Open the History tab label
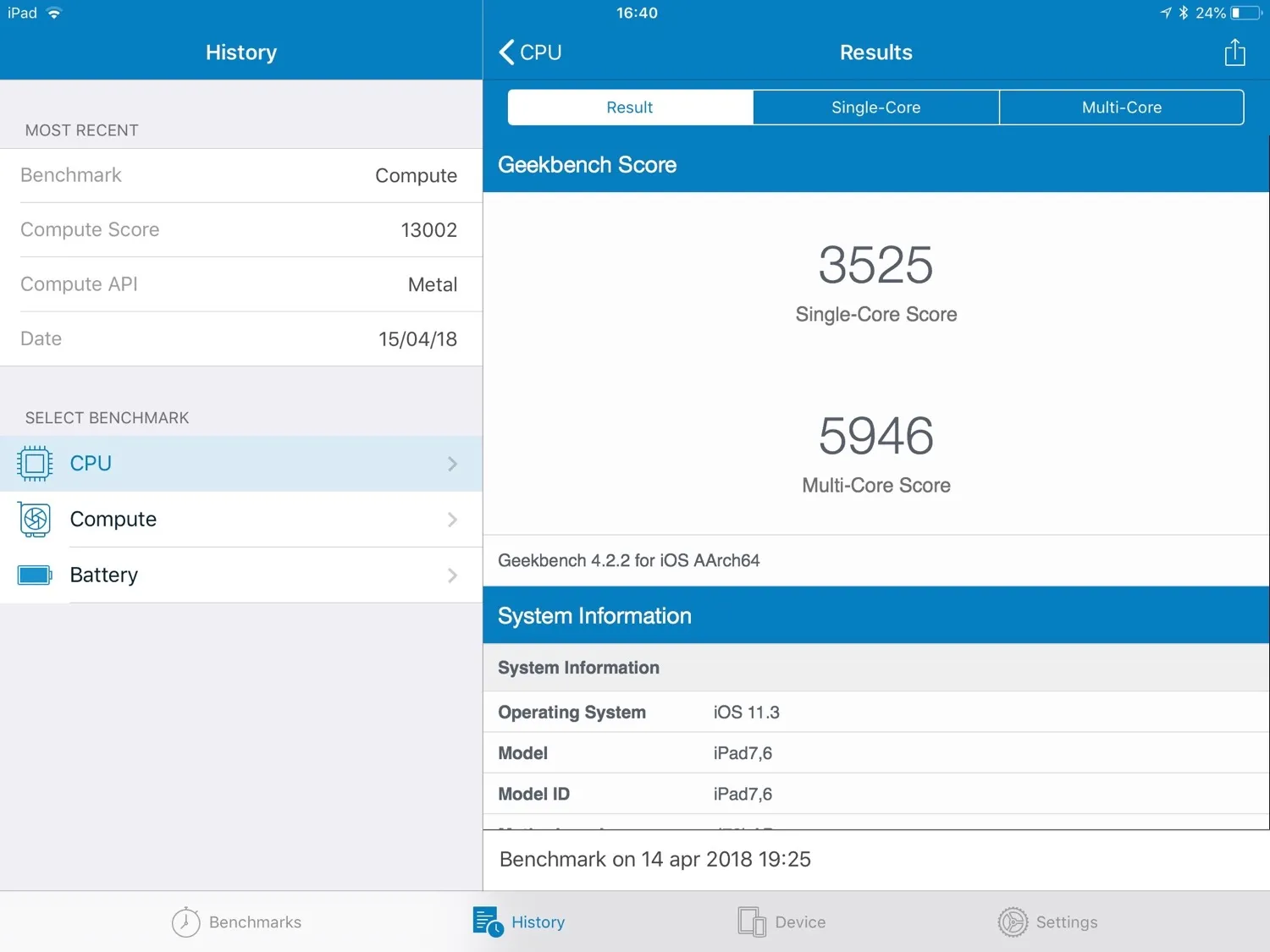 538,922
